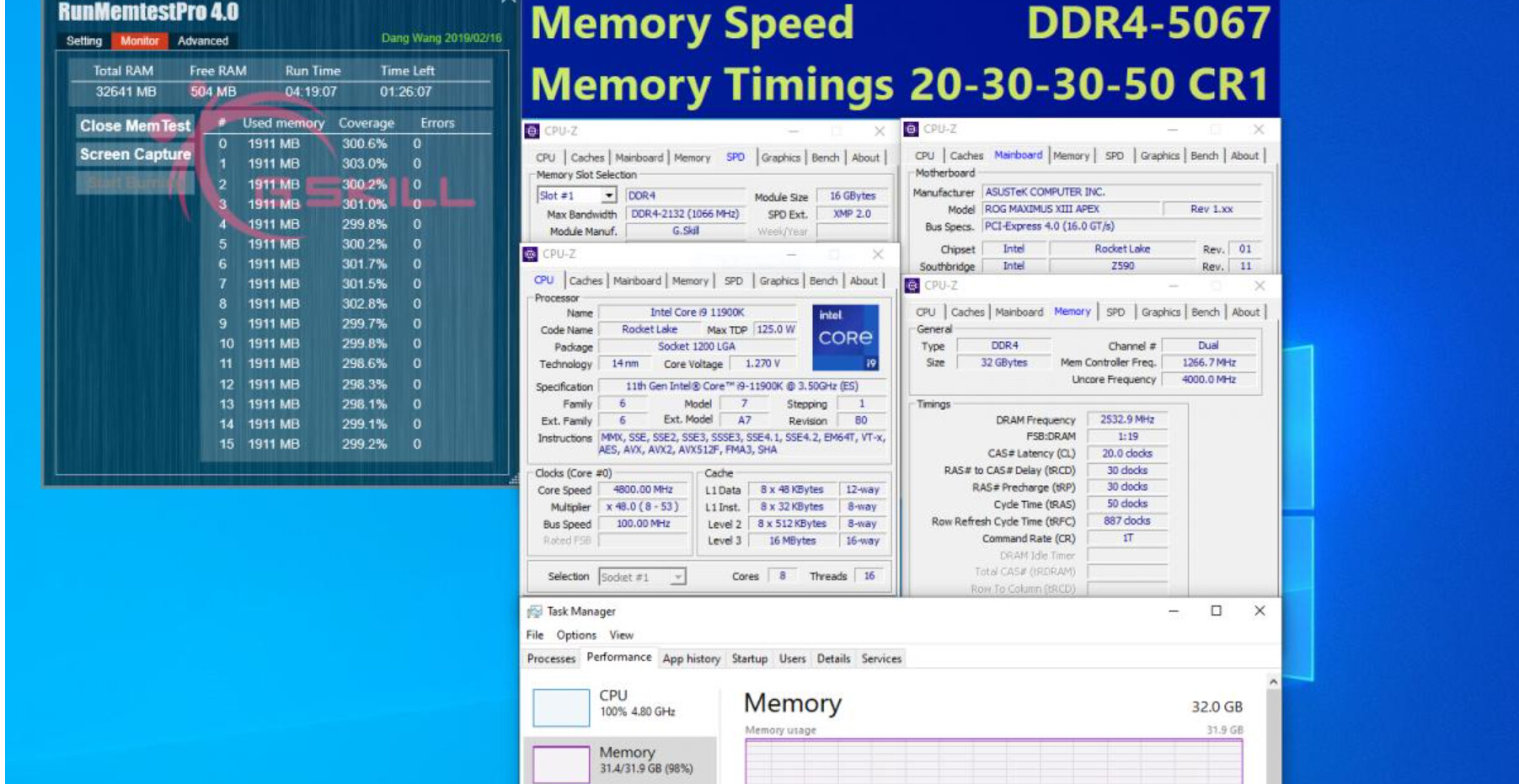
Task: Open the Options menu in Task Manager
Action: click(x=576, y=636)
